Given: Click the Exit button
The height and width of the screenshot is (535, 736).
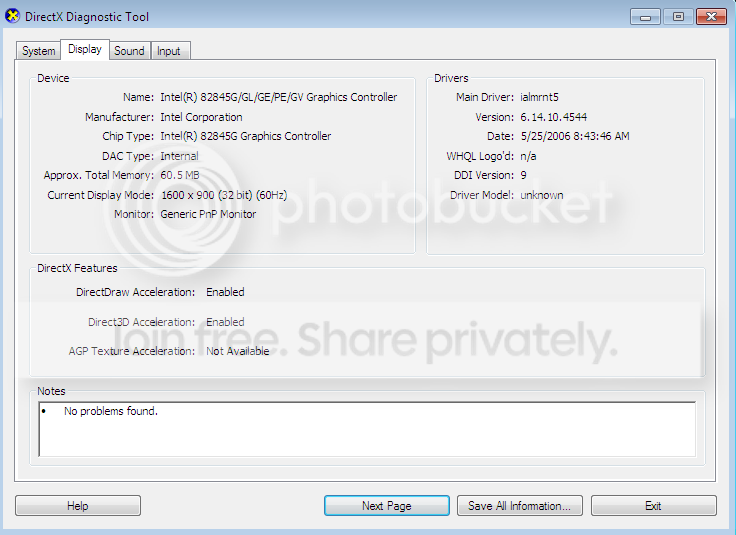Looking at the screenshot, I should (653, 505).
